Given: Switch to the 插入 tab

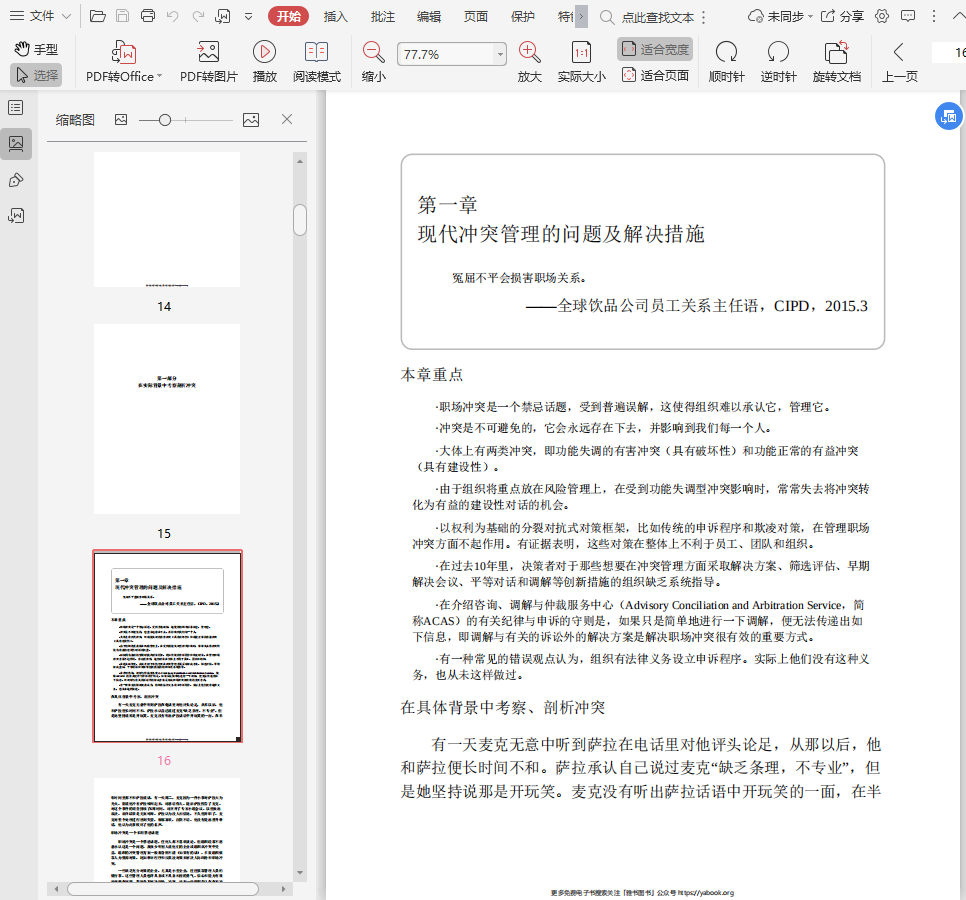Looking at the screenshot, I should (335, 17).
